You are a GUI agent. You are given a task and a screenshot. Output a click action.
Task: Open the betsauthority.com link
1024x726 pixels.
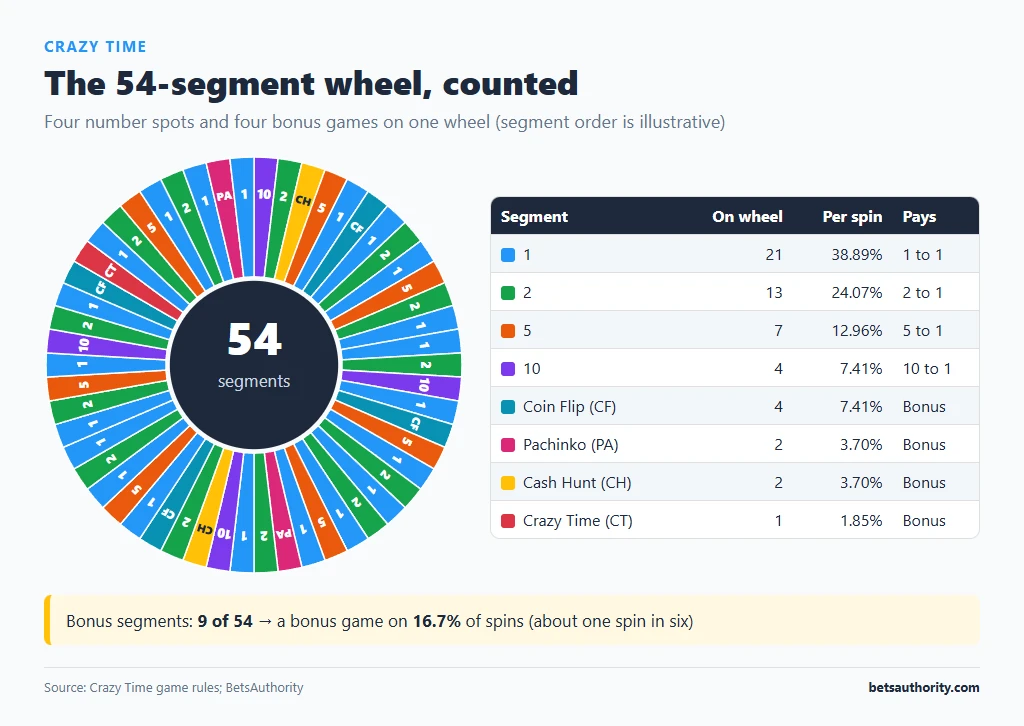click(923, 687)
